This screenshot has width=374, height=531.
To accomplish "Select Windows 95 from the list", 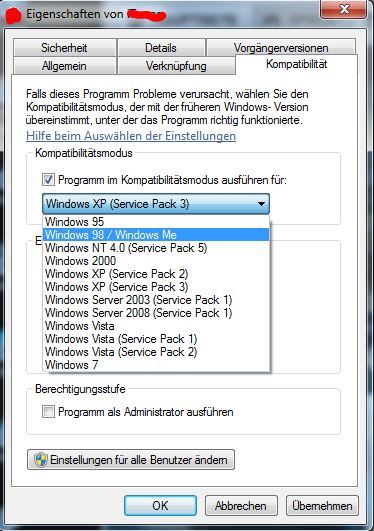I will 156,222.
